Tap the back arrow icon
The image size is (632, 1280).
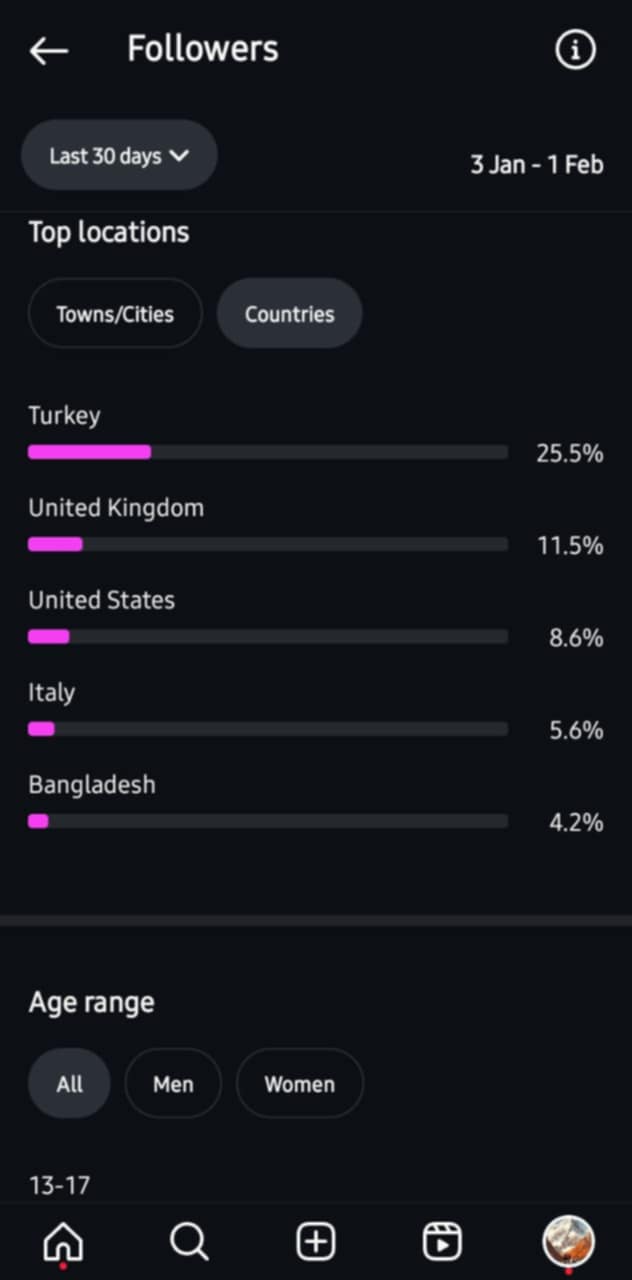pyautogui.click(x=49, y=50)
